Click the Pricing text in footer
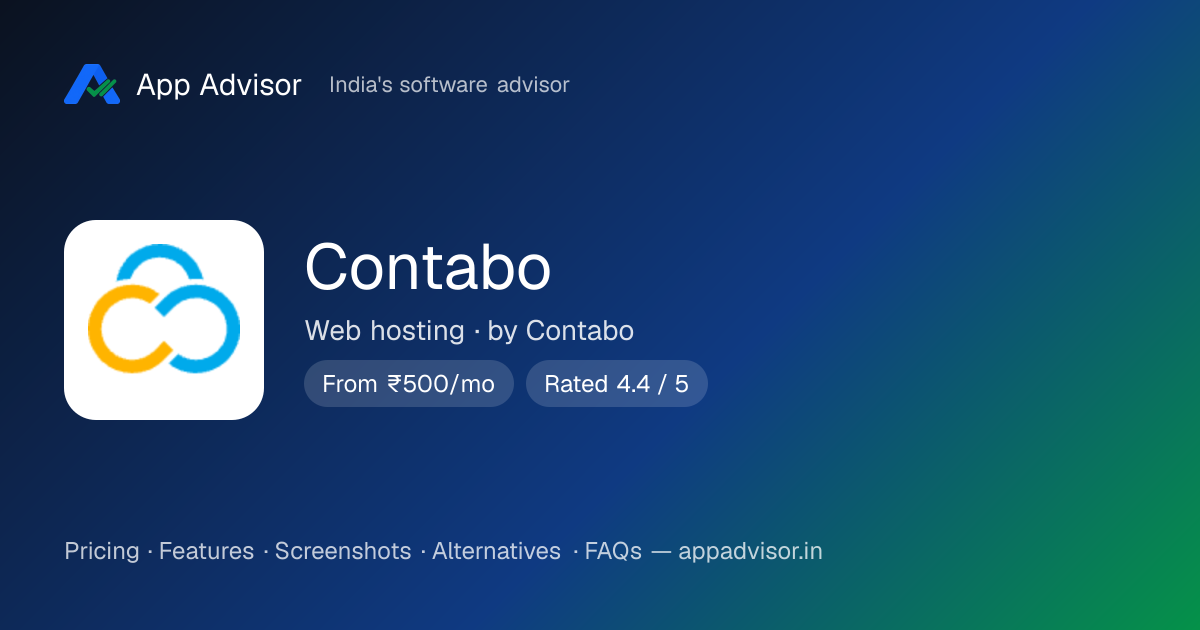This screenshot has width=1200, height=630. (x=102, y=551)
